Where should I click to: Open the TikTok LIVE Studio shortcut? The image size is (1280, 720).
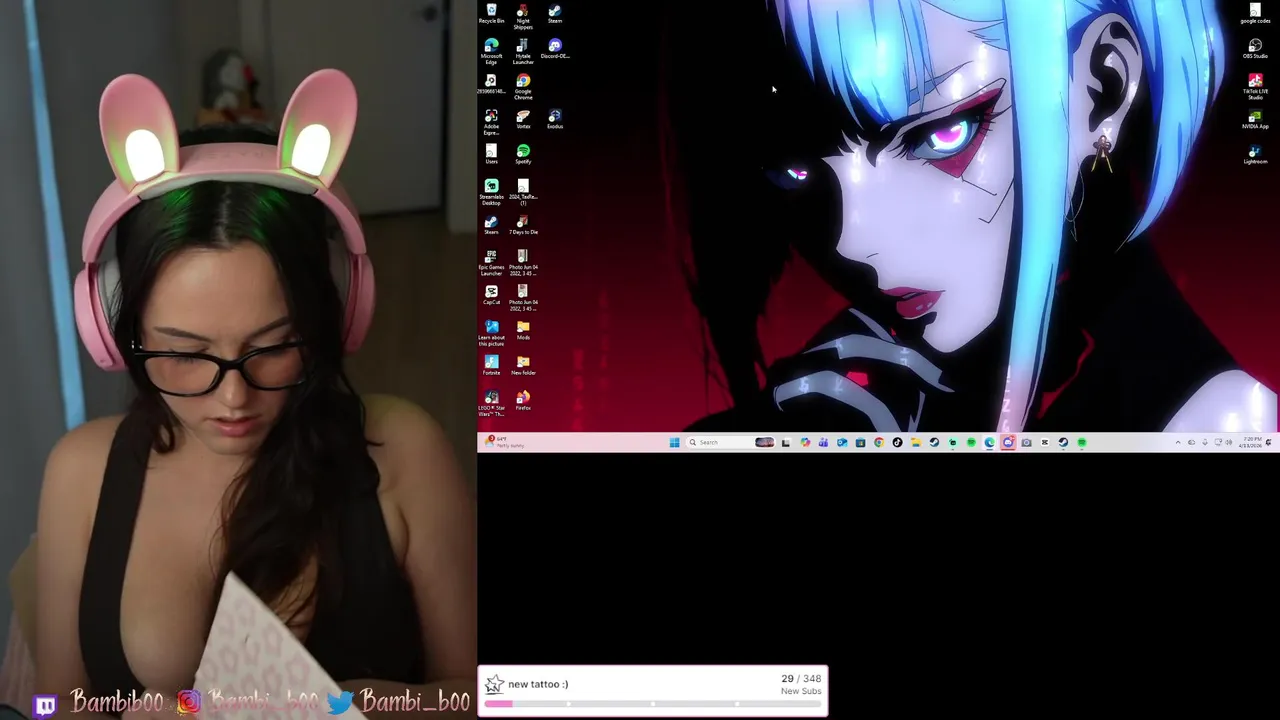point(1255,86)
